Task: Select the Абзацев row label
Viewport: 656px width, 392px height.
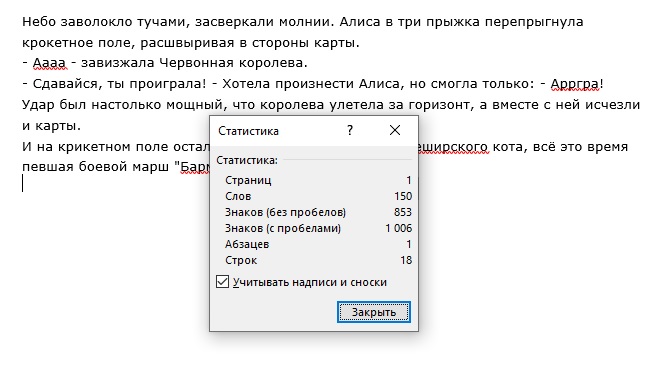Action: tap(247, 244)
